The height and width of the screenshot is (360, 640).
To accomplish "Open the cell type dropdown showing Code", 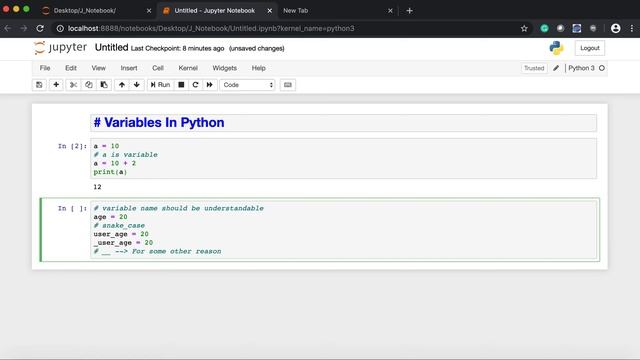I will coord(247,85).
